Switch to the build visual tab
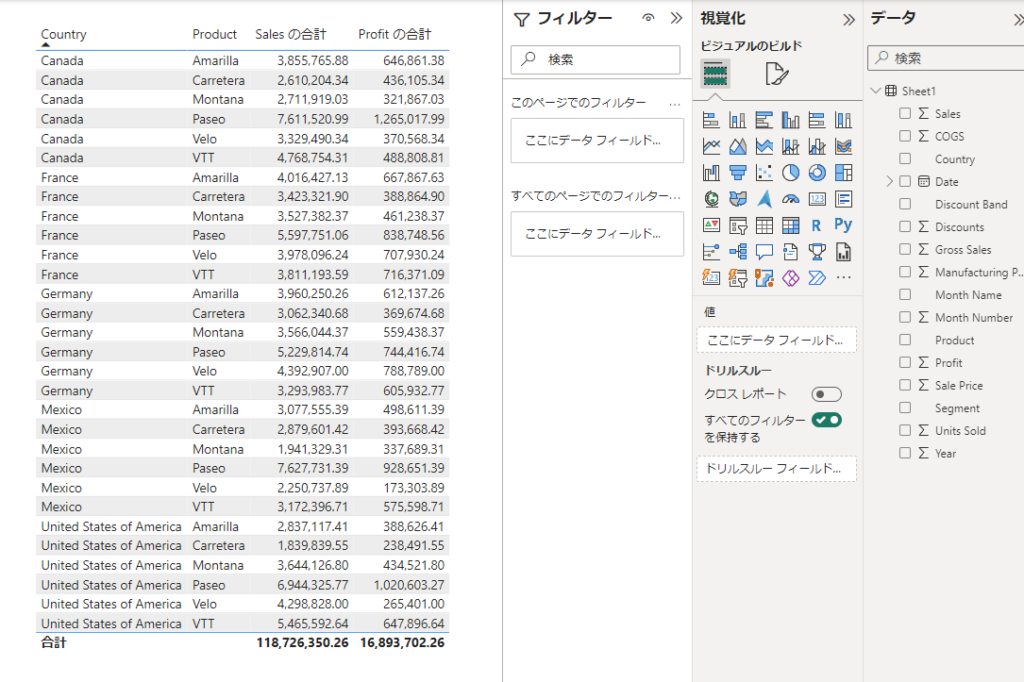This screenshot has width=1024, height=682. (716, 74)
